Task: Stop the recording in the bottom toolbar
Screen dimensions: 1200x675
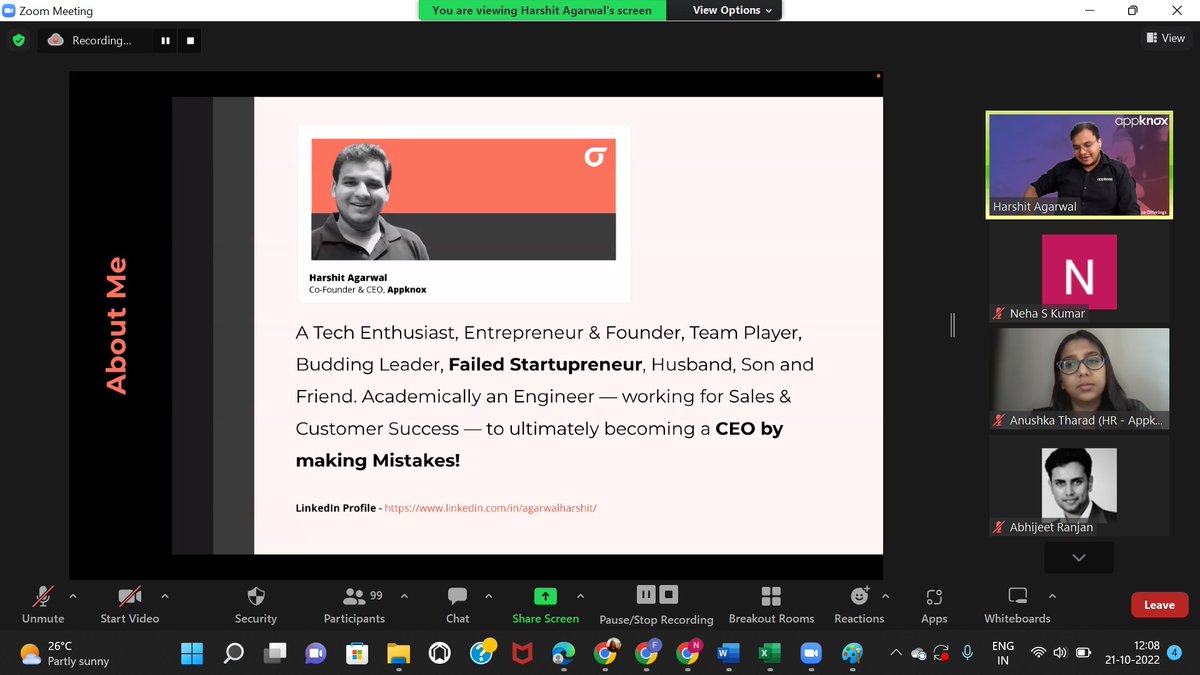Action: click(669, 595)
